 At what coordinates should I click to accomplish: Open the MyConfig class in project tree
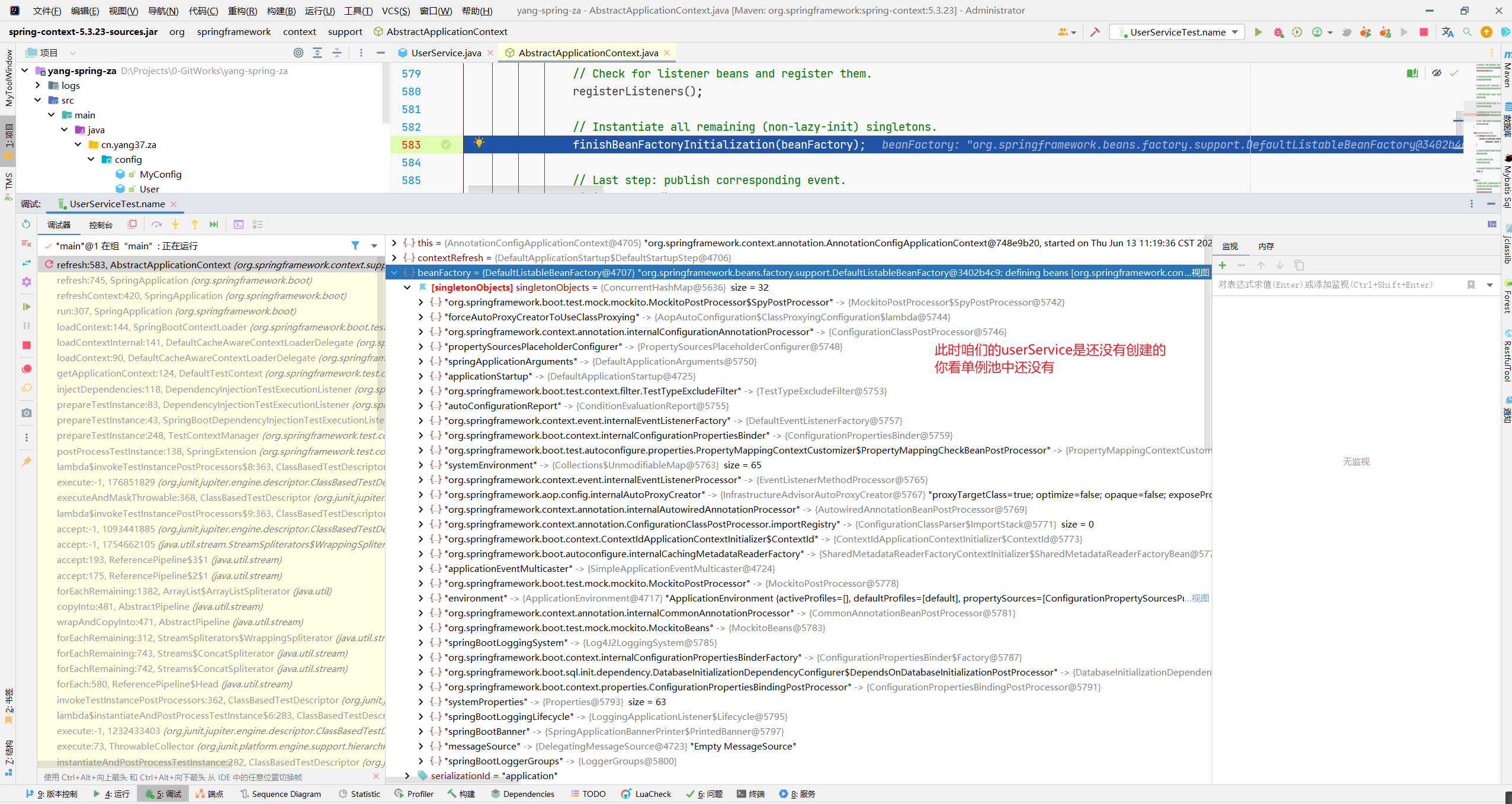(x=160, y=174)
